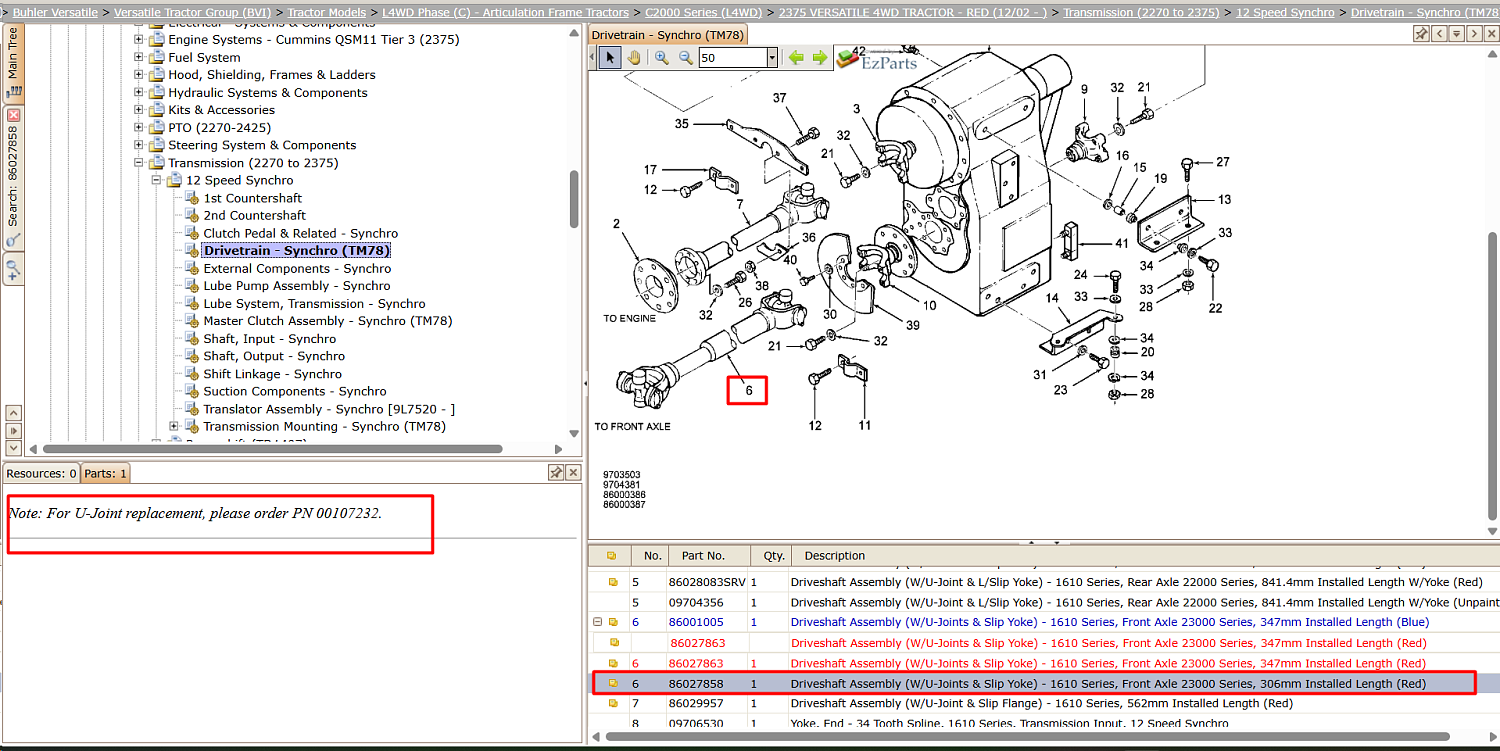This screenshot has height=751, width=1500.
Task: Switch to the Main Tree side tab
Action: pyautogui.click(x=13, y=62)
